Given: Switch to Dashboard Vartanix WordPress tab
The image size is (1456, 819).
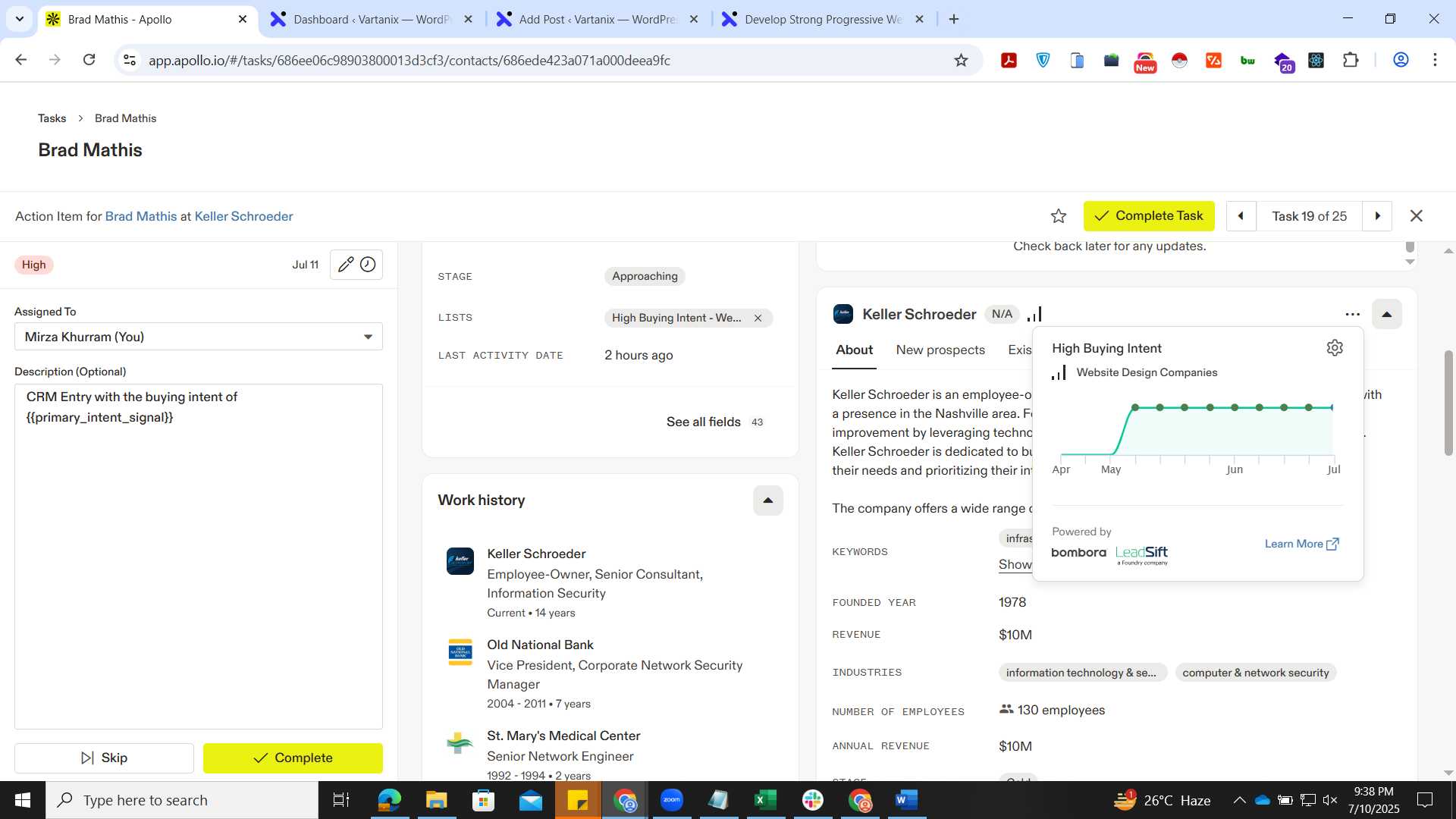Looking at the screenshot, I should point(372,19).
